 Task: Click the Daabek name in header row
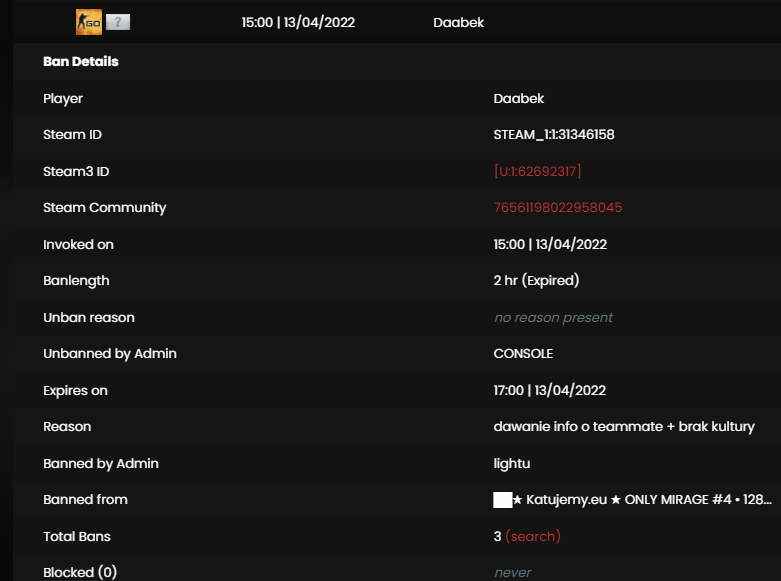pyautogui.click(x=458, y=22)
